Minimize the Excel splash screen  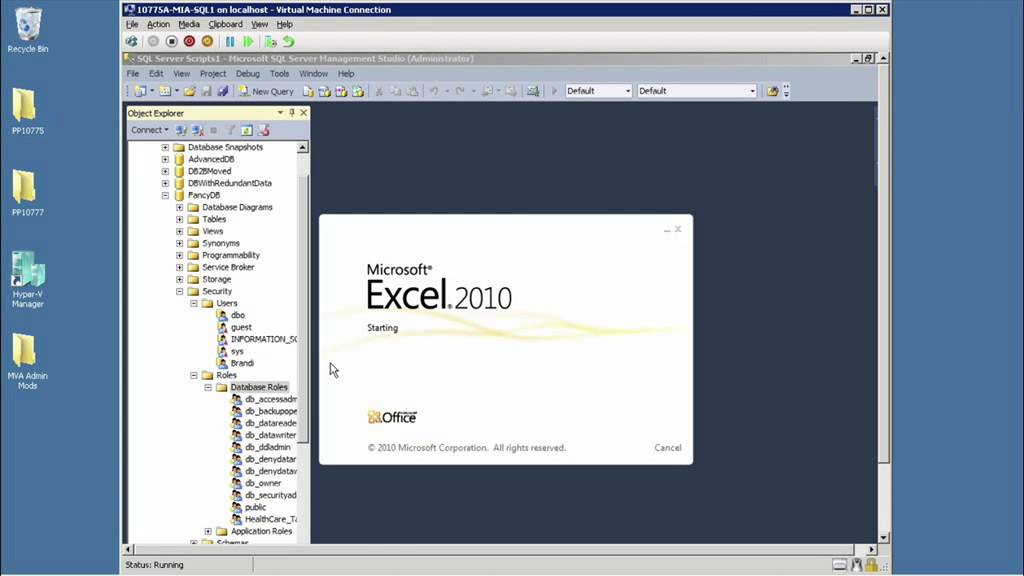[x=667, y=229]
